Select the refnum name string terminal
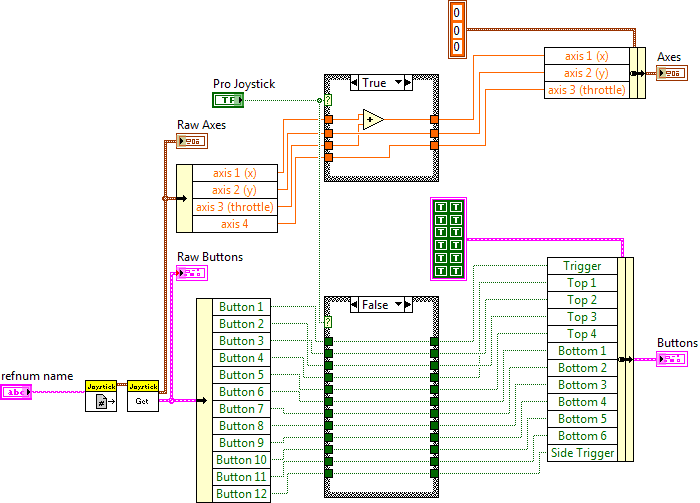 point(17,394)
